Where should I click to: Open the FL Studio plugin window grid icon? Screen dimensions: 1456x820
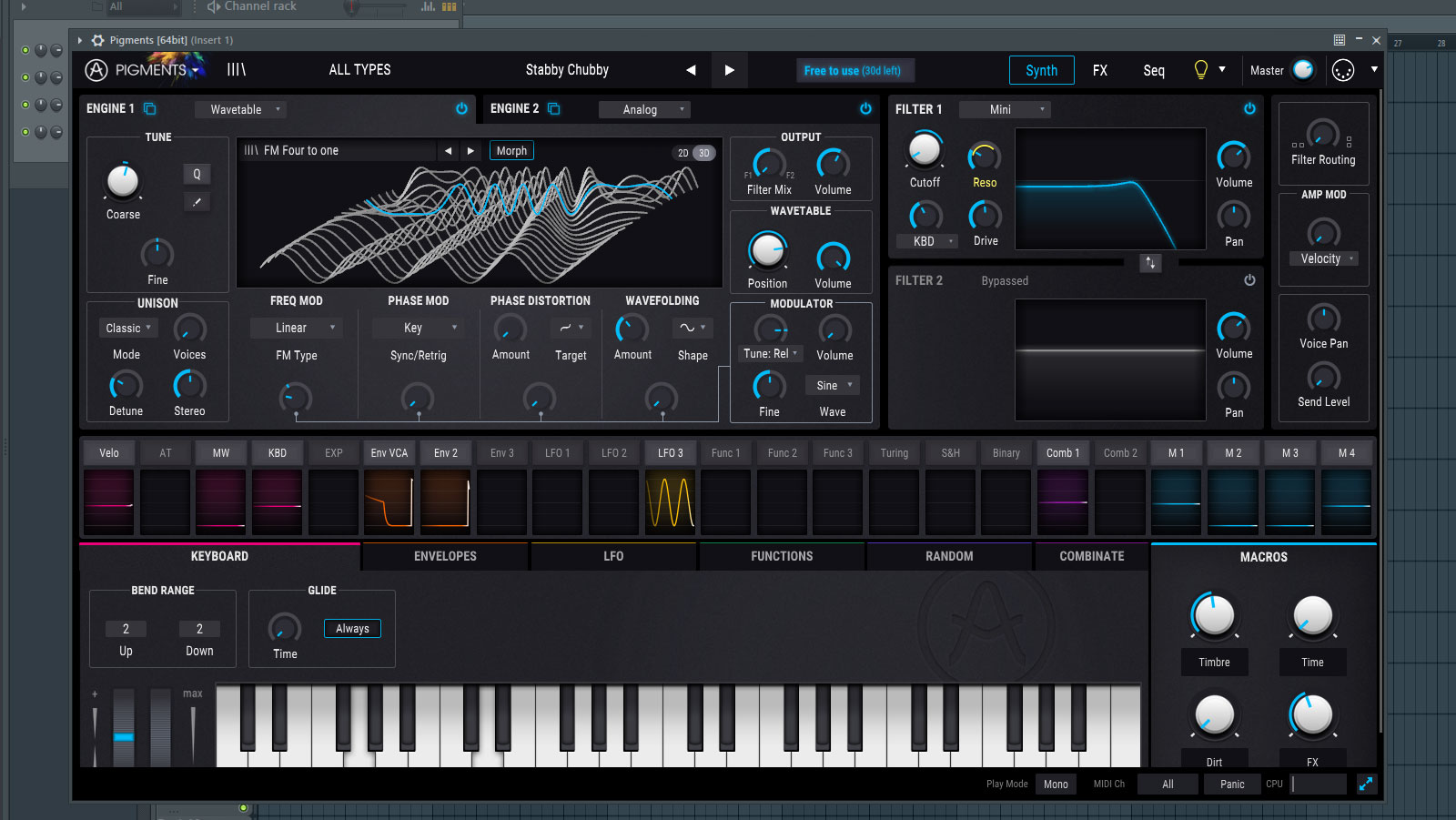click(x=1340, y=40)
